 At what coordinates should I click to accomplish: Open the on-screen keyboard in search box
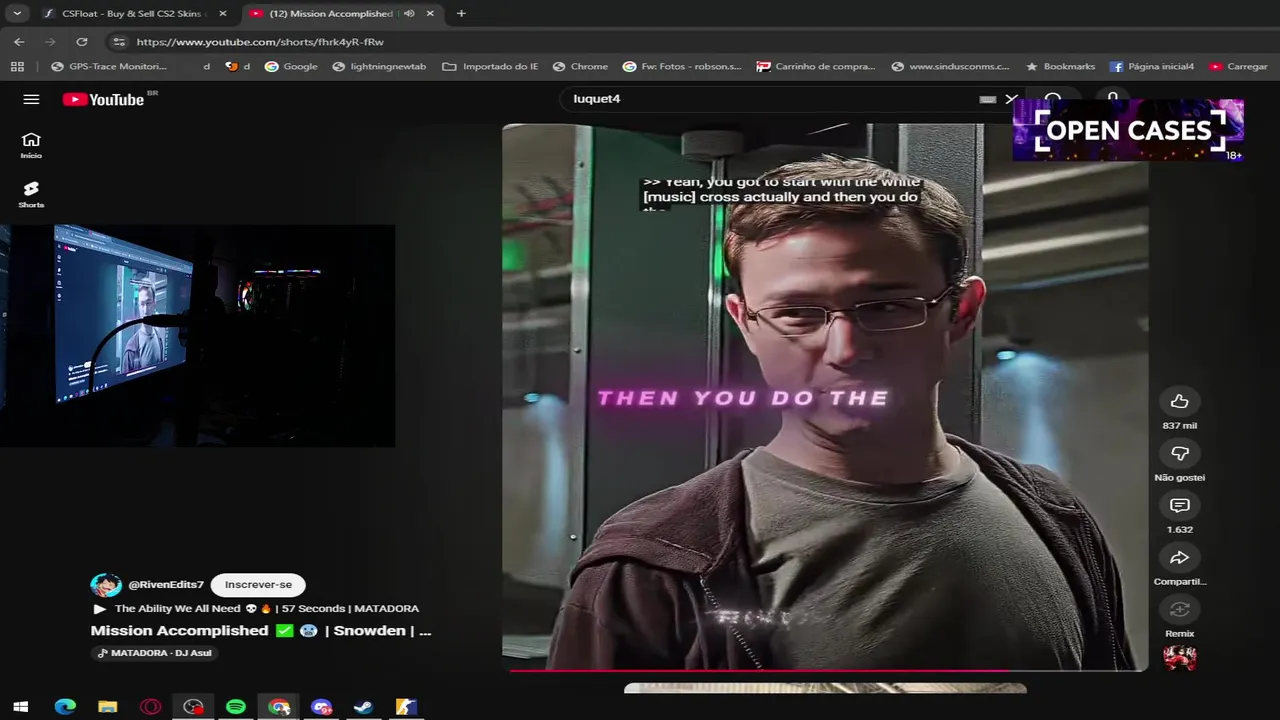click(987, 99)
